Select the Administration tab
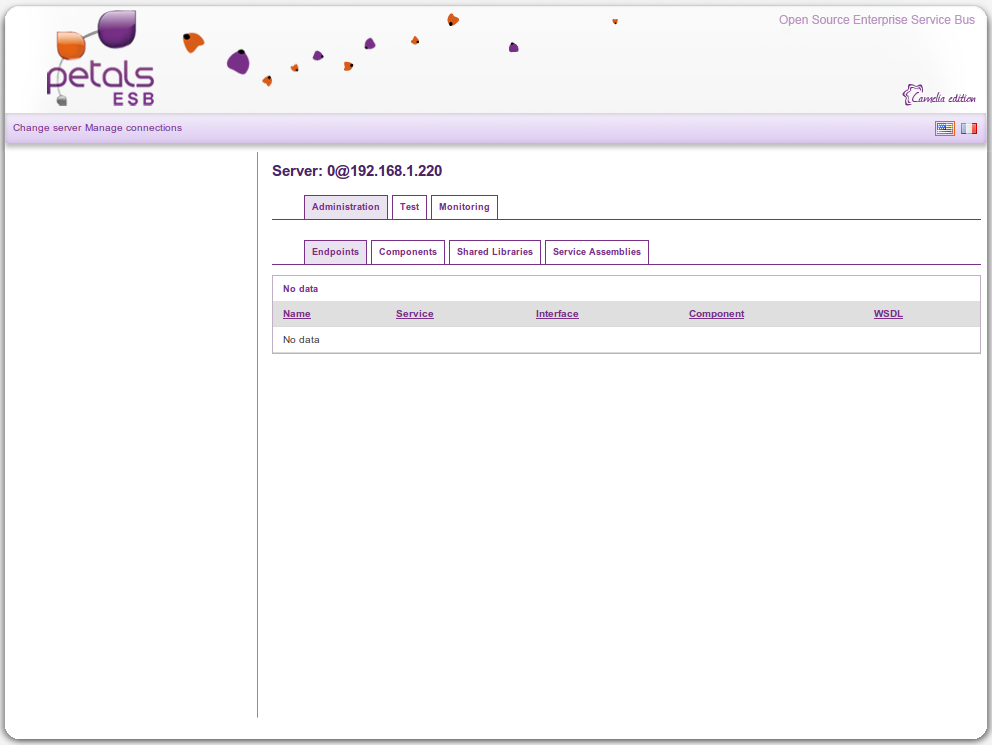The image size is (992, 745). click(345, 207)
